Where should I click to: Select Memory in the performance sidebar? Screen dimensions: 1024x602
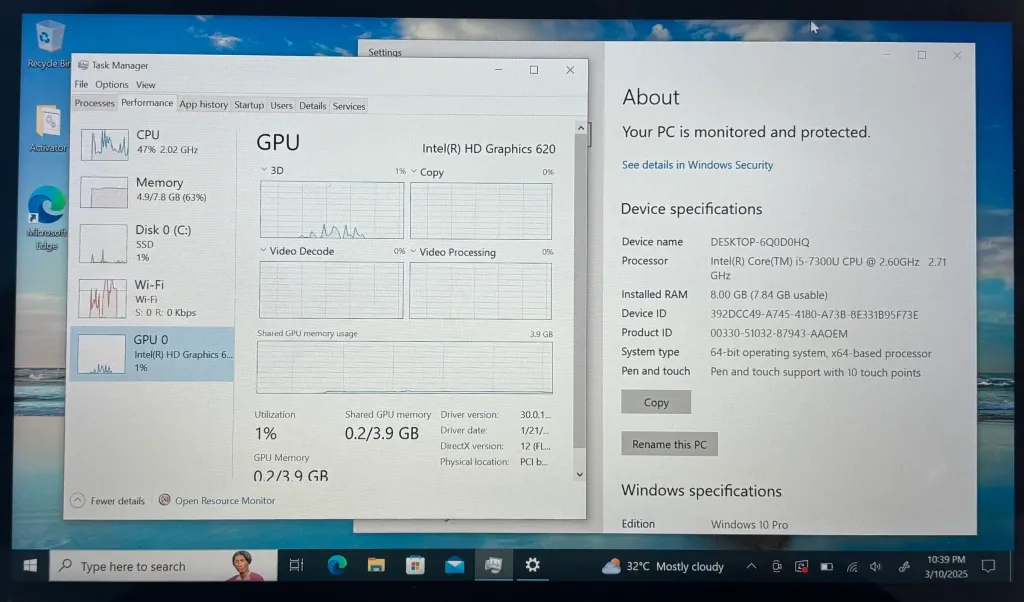(x=152, y=190)
